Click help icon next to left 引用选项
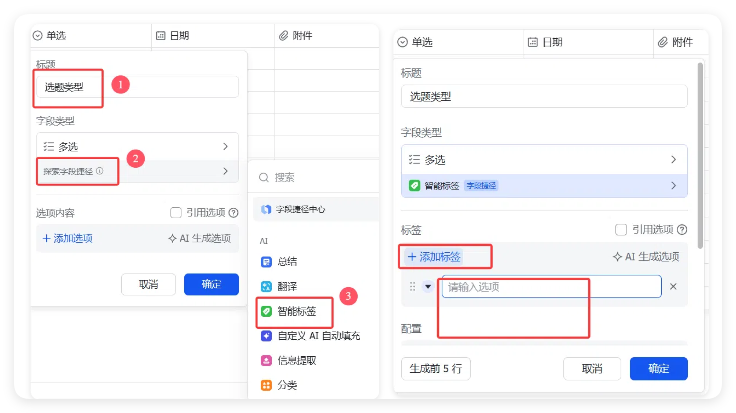 (x=233, y=213)
